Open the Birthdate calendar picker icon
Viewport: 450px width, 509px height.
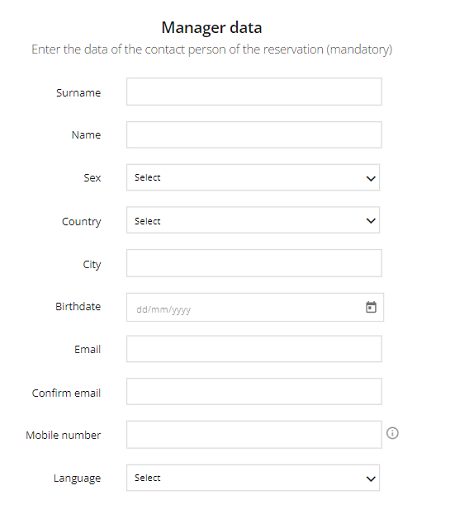[371, 307]
